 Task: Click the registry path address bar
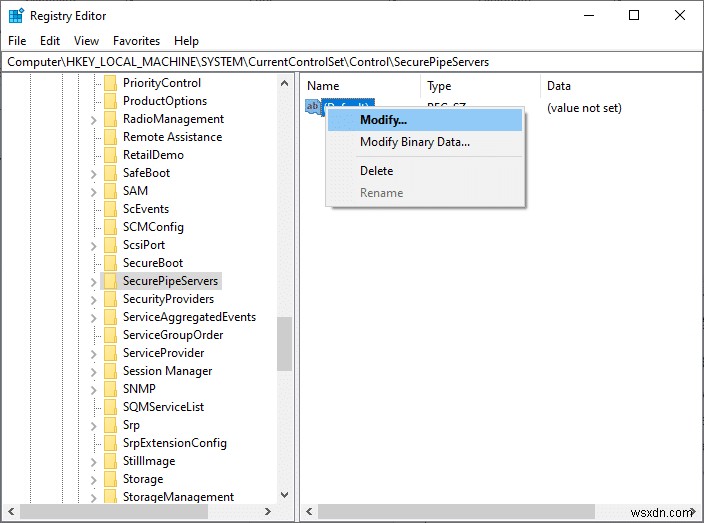(352, 62)
